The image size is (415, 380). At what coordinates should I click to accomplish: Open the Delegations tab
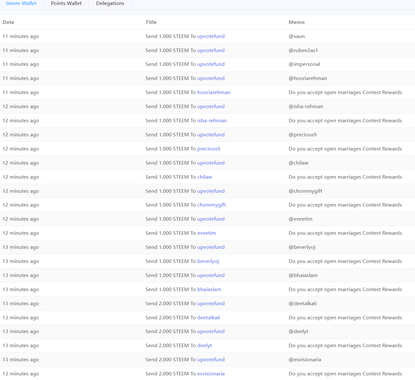pos(110,3)
